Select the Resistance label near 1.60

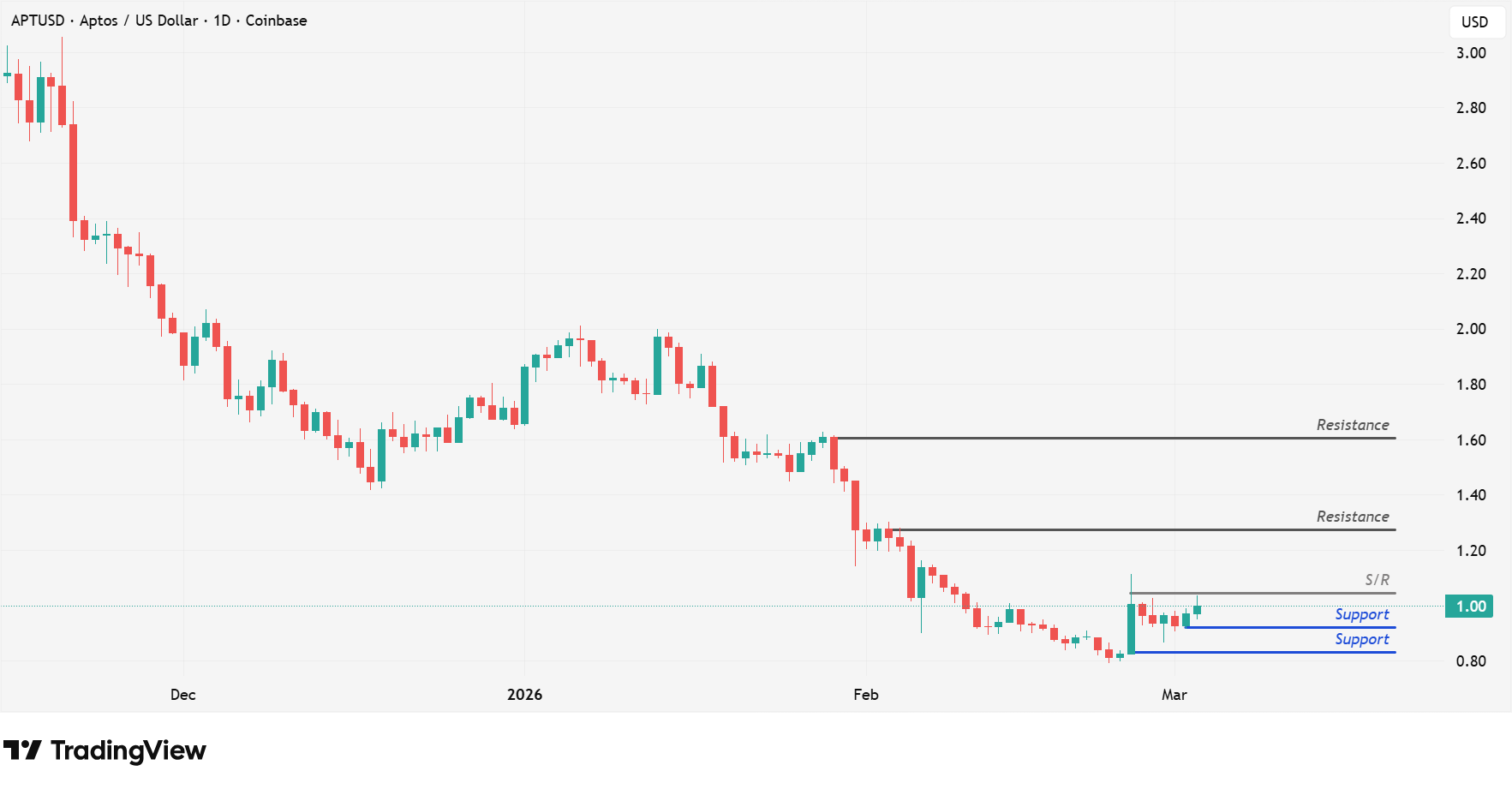click(1353, 425)
